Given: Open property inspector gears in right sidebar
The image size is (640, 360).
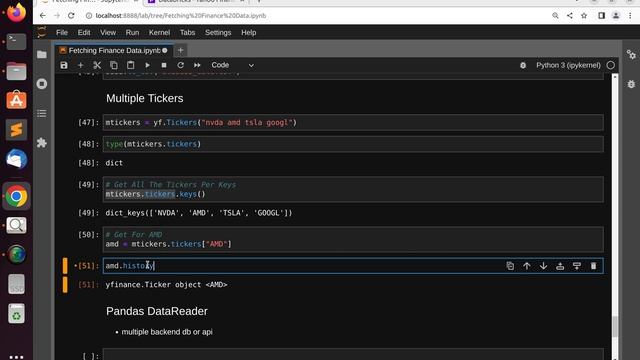Looking at the screenshot, I should 631,54.
